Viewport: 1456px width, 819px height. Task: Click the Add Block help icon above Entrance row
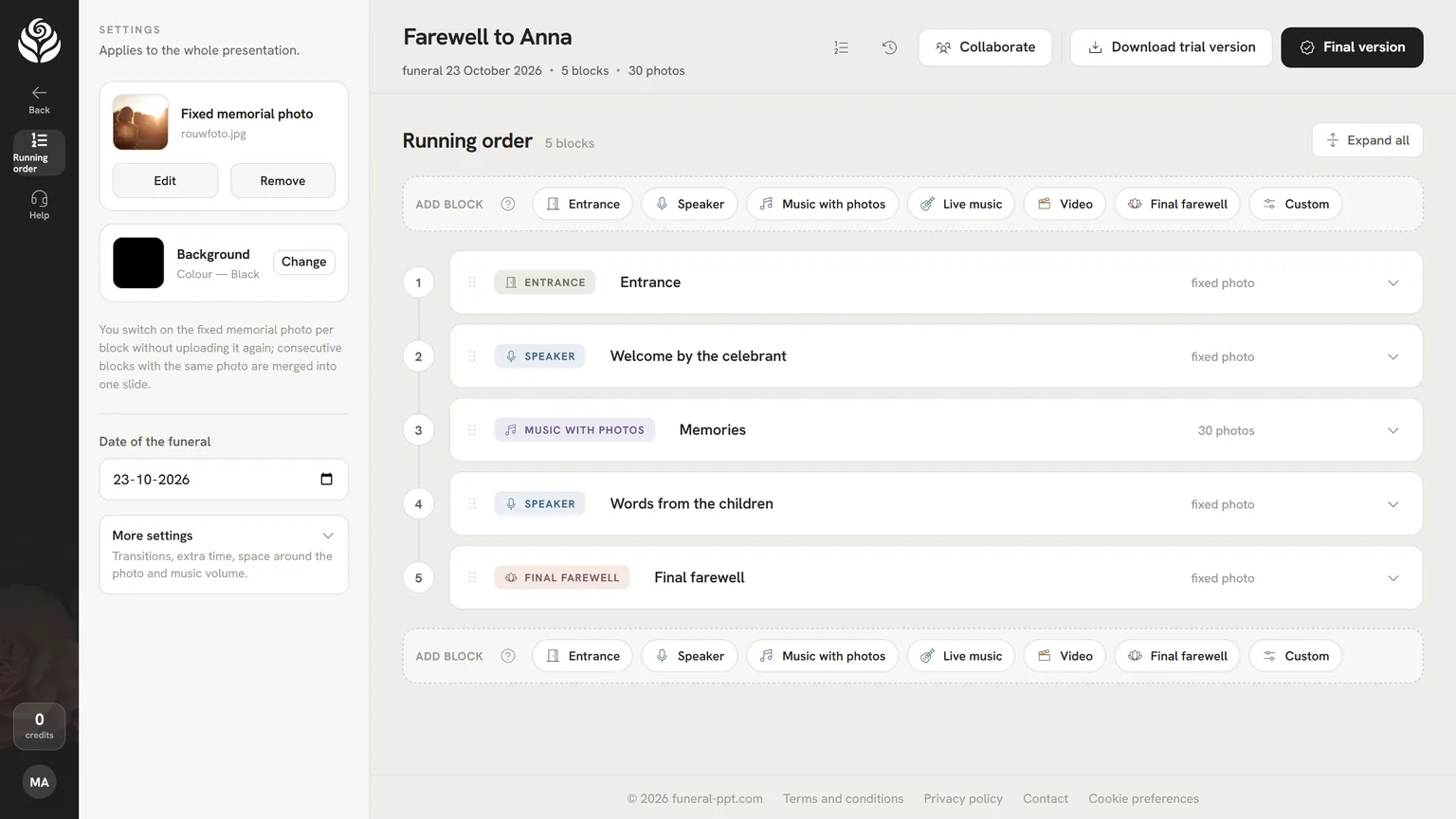click(508, 204)
